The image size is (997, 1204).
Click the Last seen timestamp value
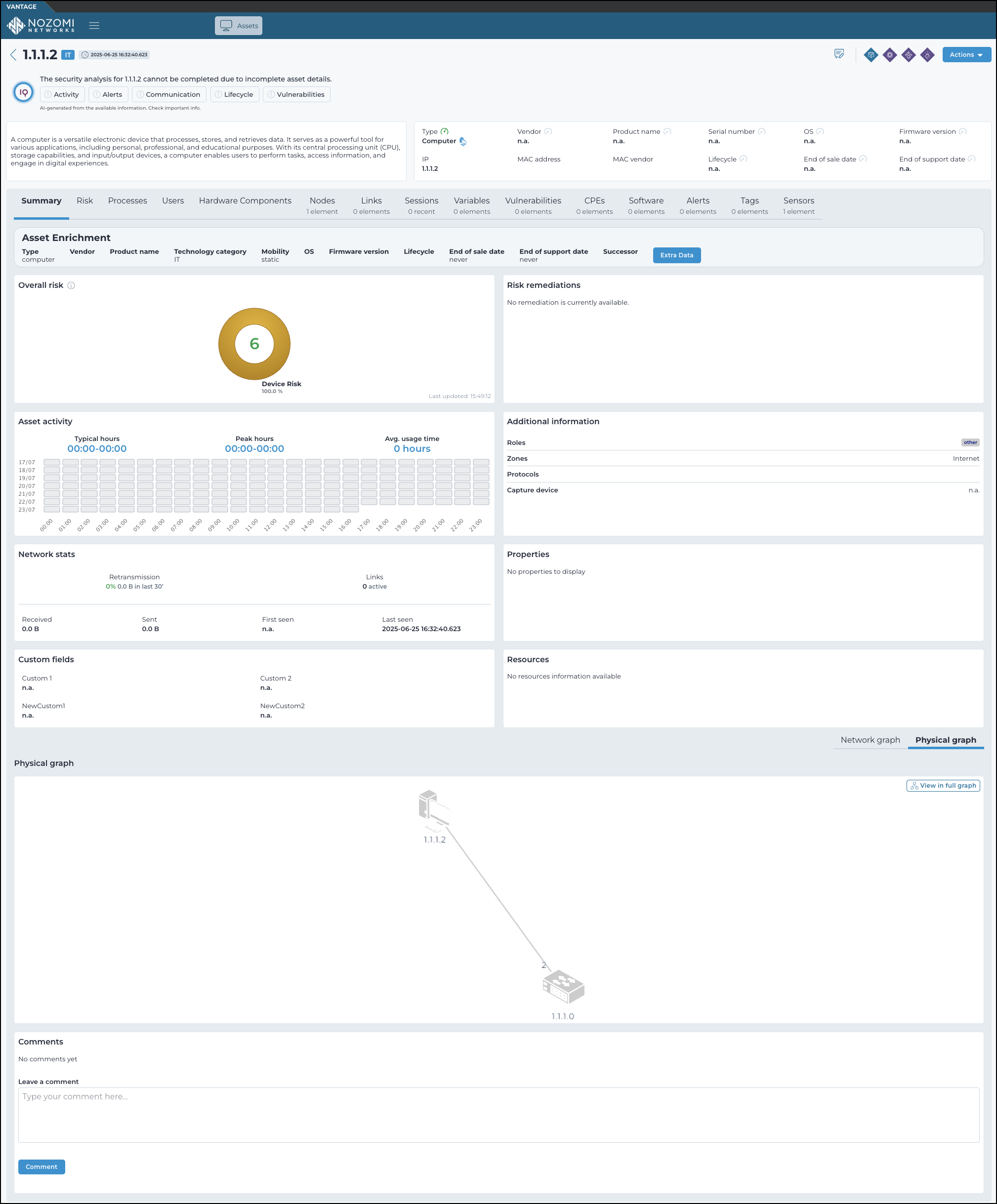pos(421,628)
